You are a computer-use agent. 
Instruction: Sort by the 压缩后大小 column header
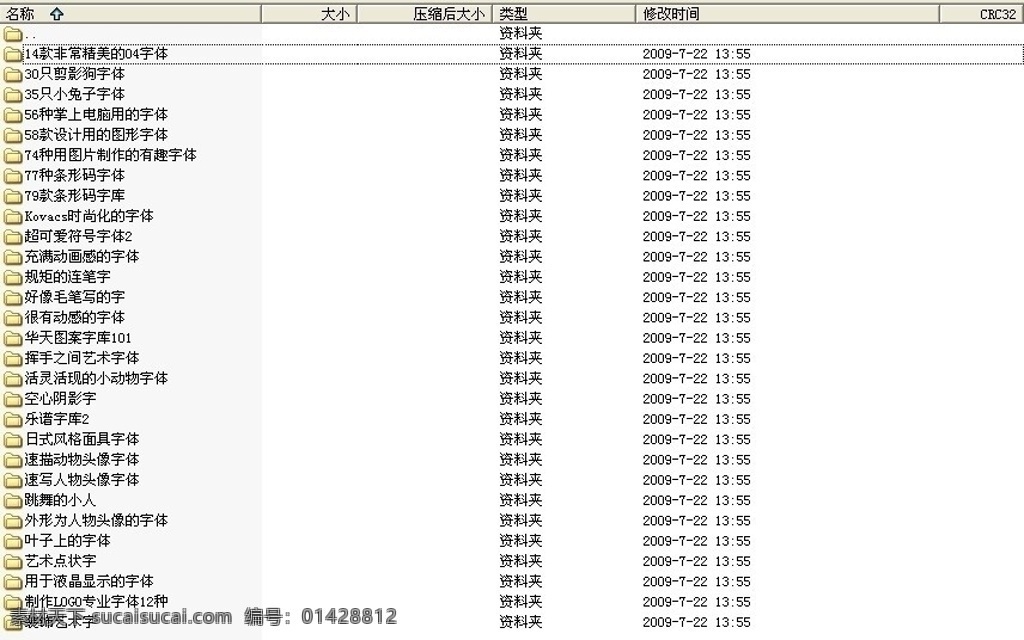point(424,14)
